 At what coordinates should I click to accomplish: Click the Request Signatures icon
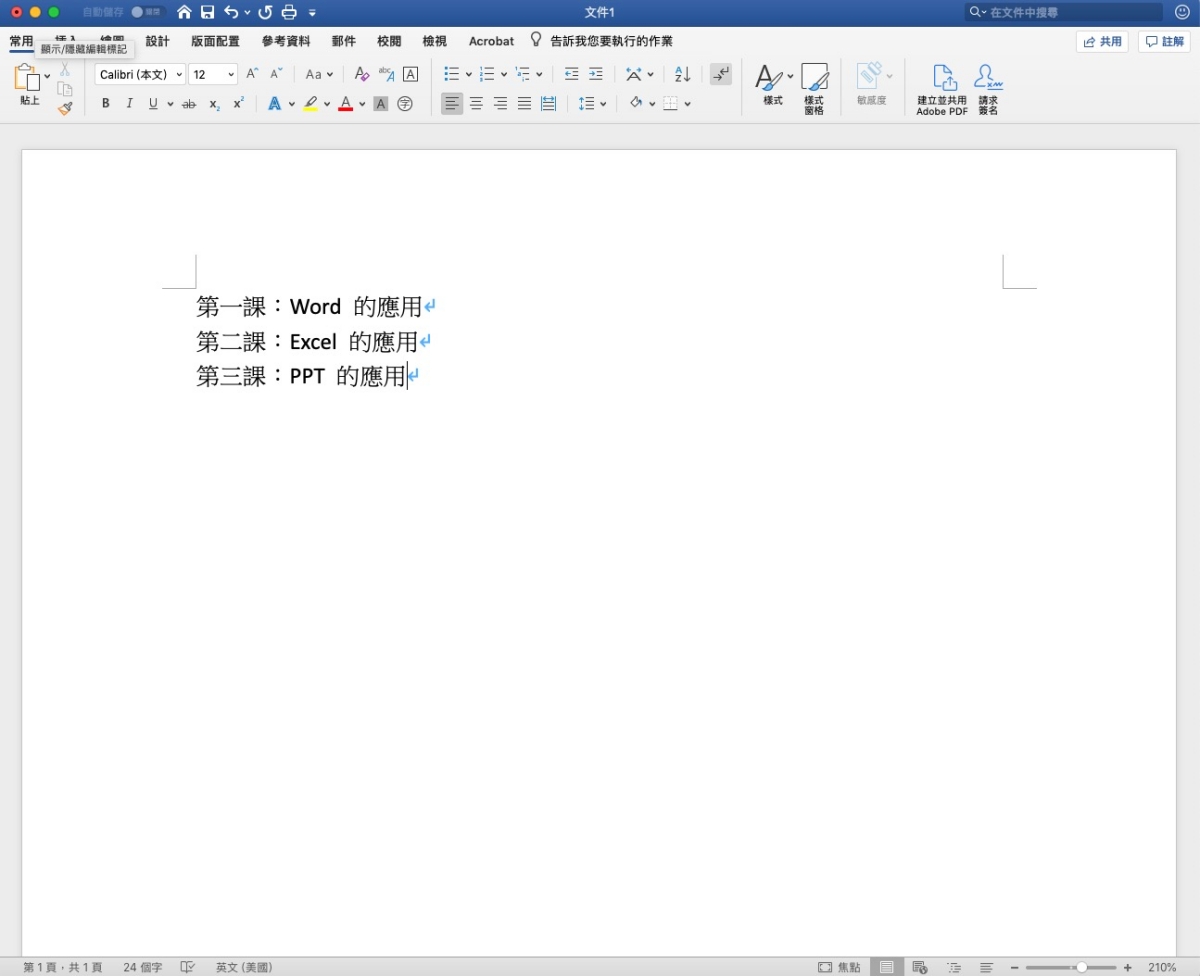(988, 89)
